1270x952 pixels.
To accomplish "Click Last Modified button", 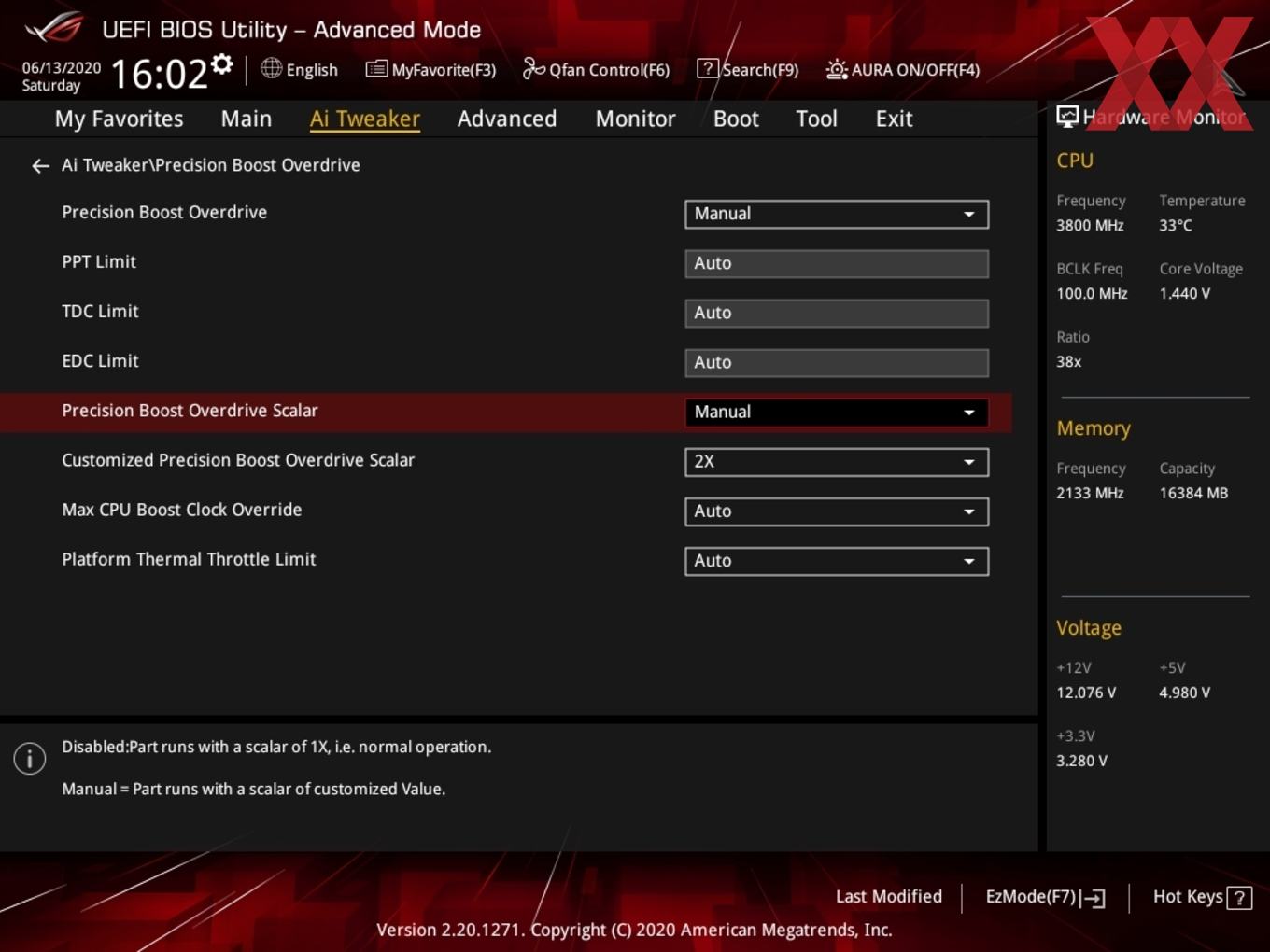I will point(889,897).
